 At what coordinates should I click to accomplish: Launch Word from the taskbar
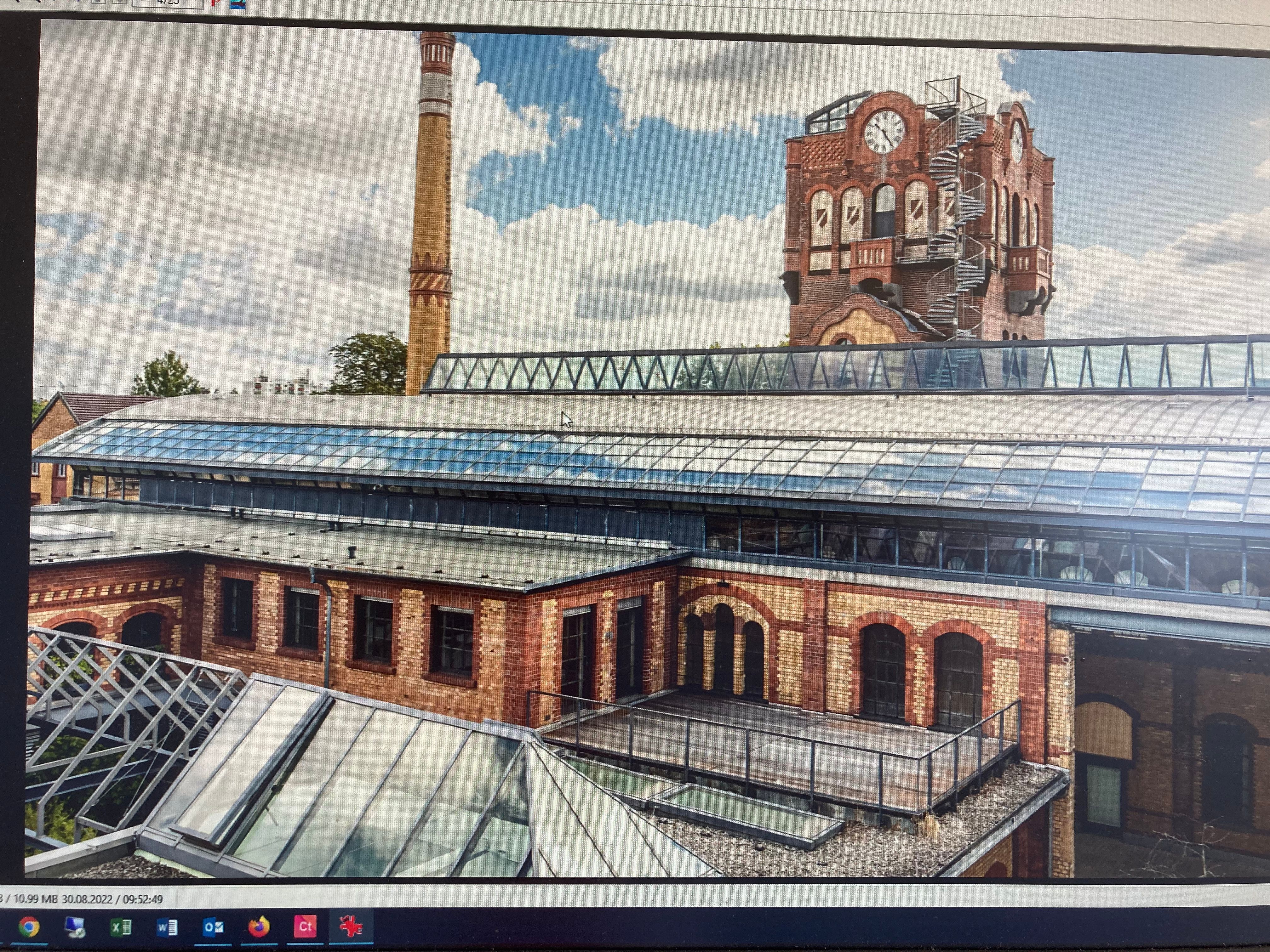pyautogui.click(x=167, y=927)
